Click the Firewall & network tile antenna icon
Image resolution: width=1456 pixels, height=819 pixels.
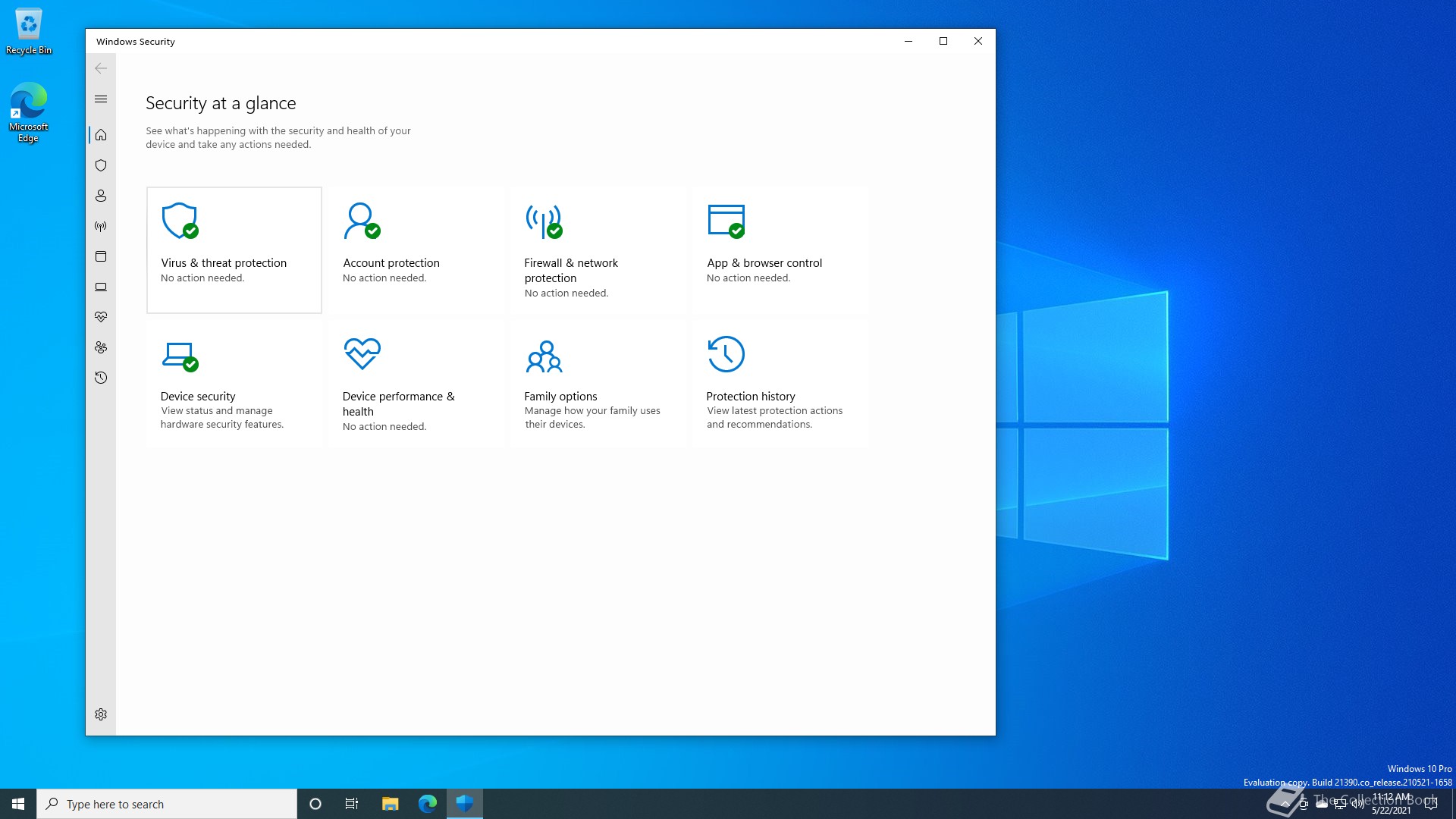544,221
